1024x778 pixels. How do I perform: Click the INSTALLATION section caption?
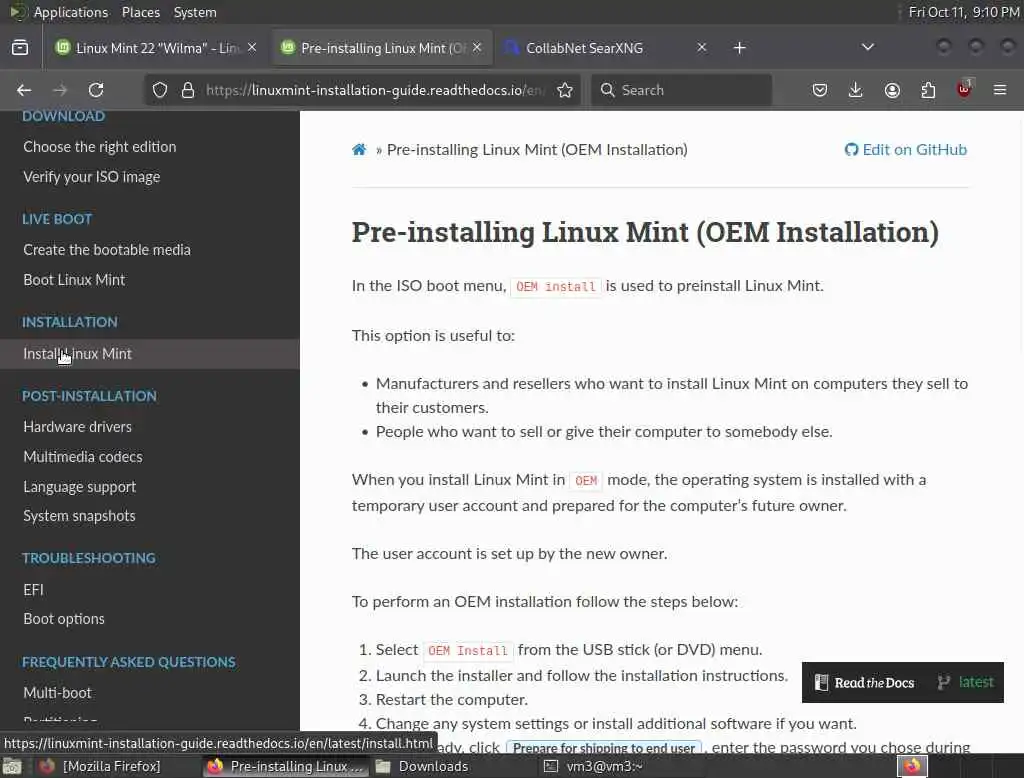click(69, 322)
